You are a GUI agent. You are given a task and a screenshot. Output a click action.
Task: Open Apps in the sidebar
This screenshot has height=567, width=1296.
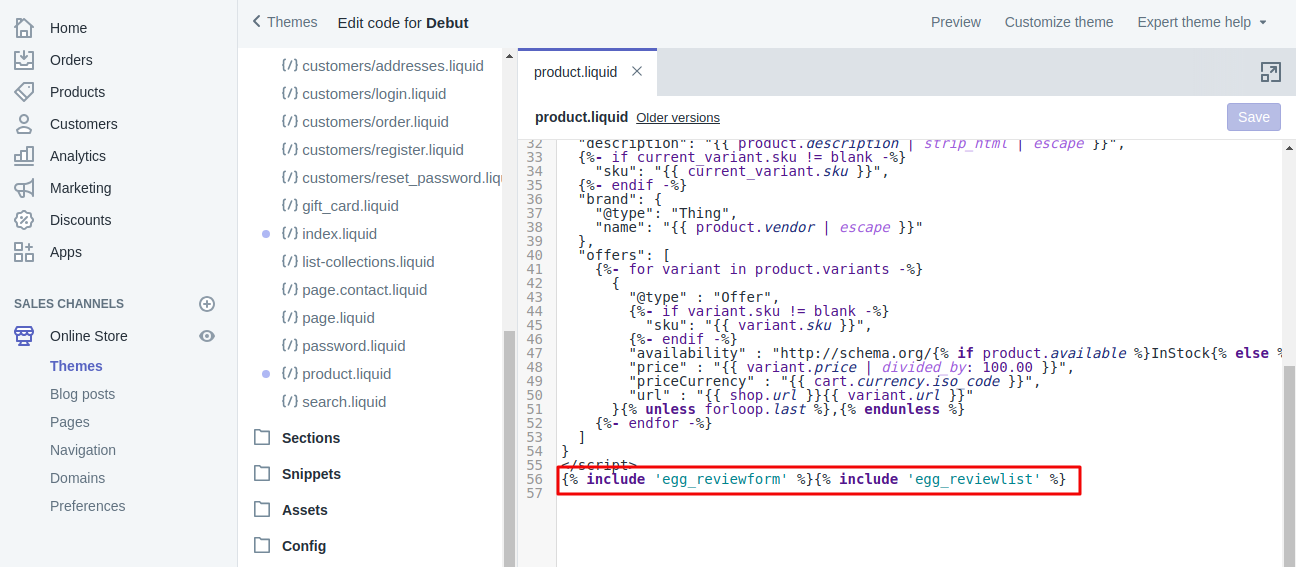(66, 252)
